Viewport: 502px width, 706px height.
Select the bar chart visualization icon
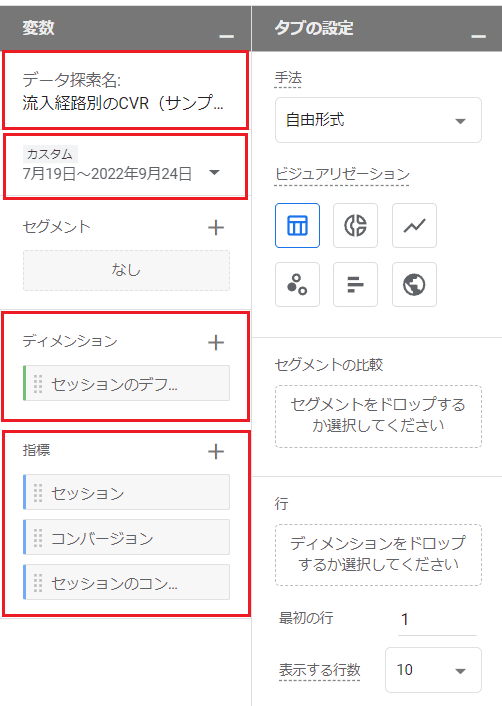[x=355, y=284]
